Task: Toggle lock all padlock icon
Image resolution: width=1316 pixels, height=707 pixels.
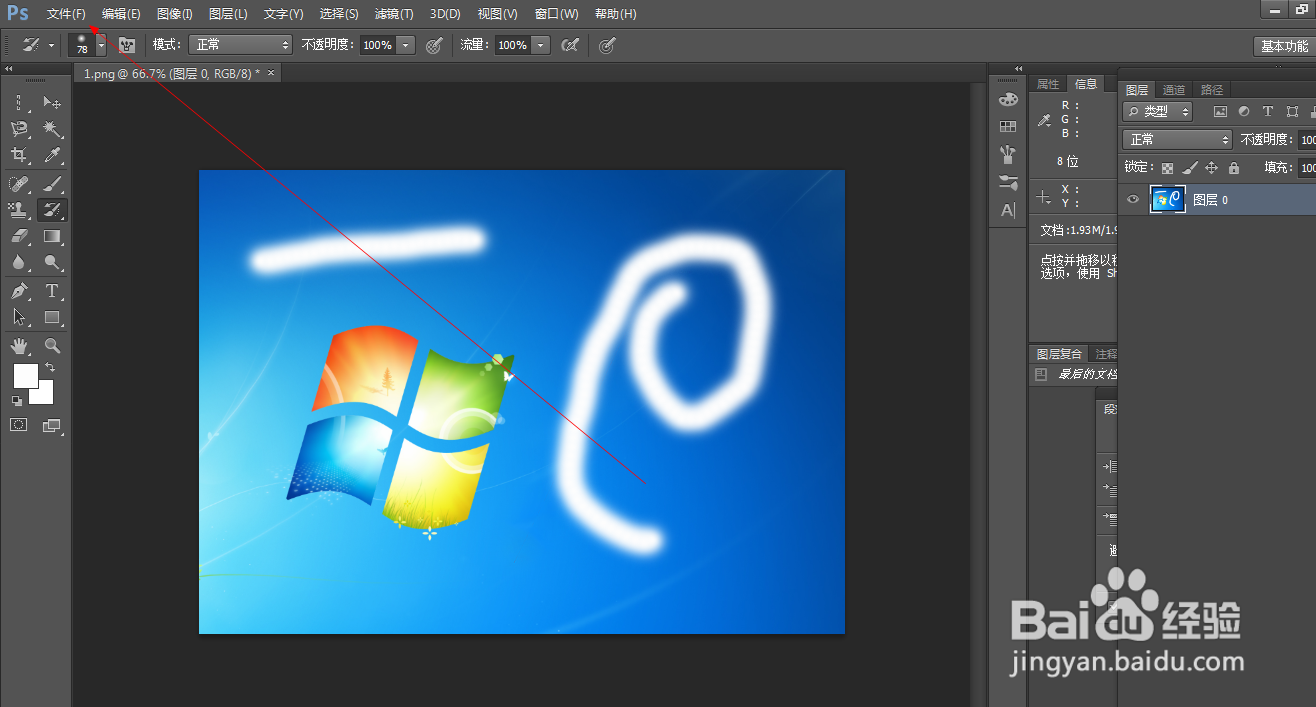Action: 1234,168
